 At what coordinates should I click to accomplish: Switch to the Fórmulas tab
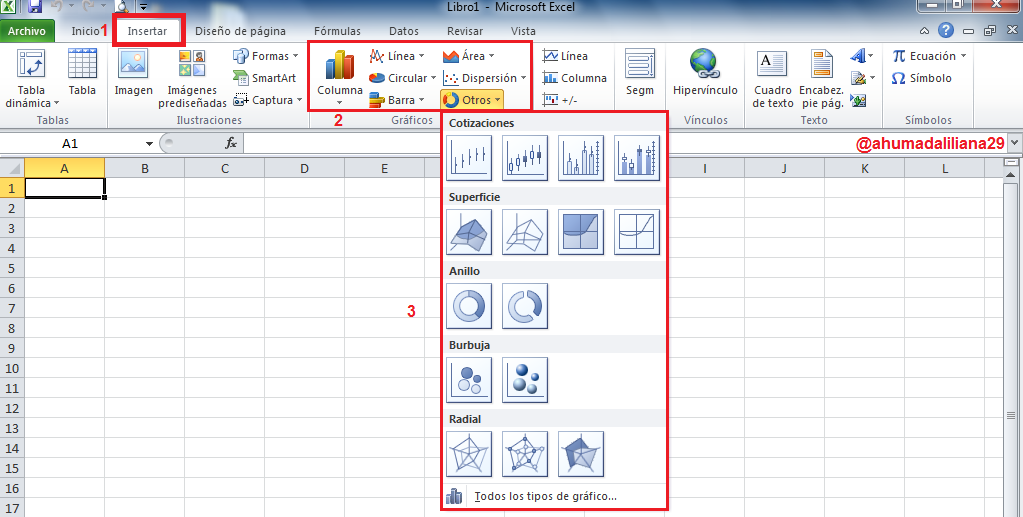tap(337, 31)
